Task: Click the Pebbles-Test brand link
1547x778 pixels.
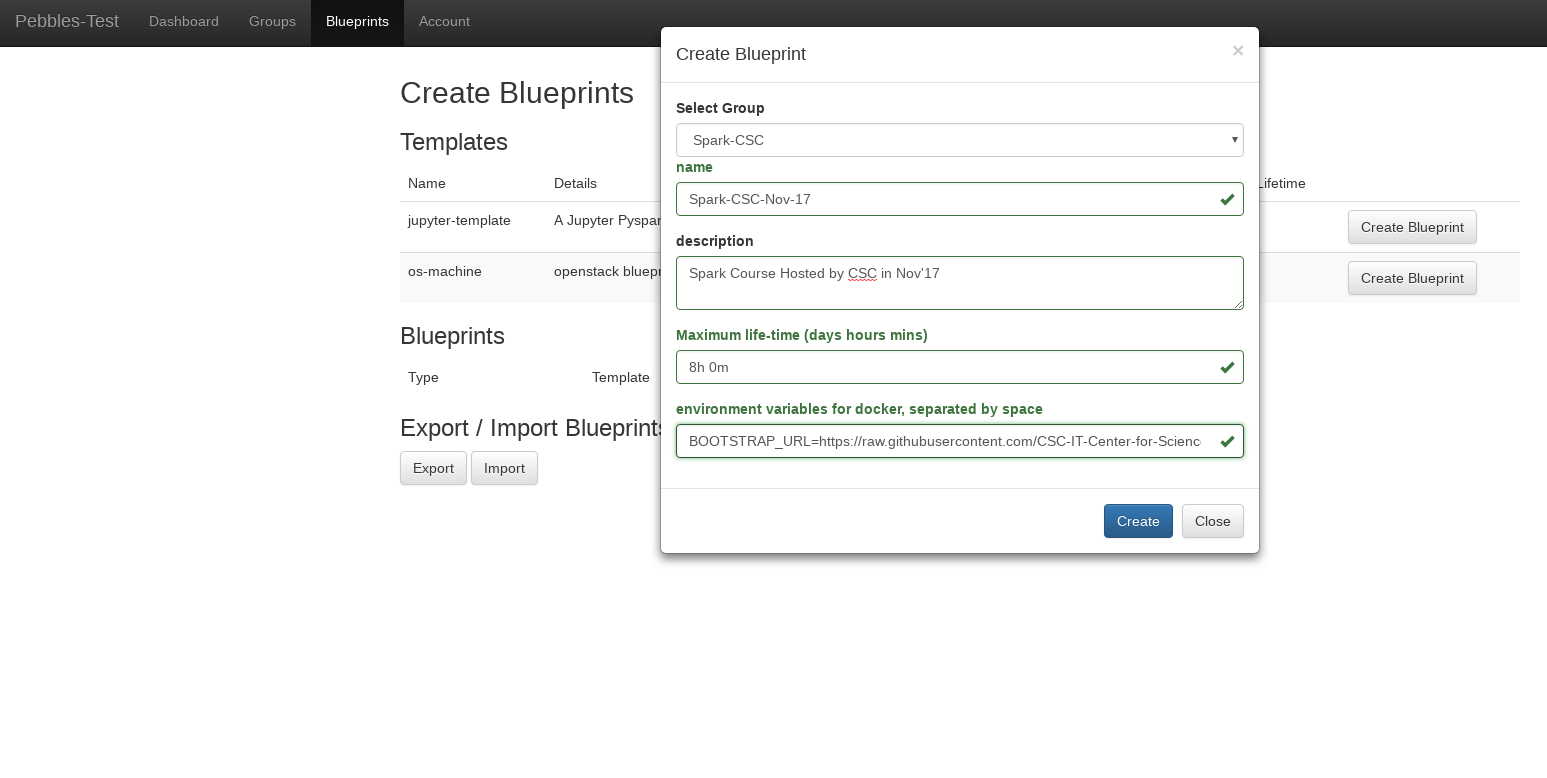Action: pyautogui.click(x=67, y=21)
